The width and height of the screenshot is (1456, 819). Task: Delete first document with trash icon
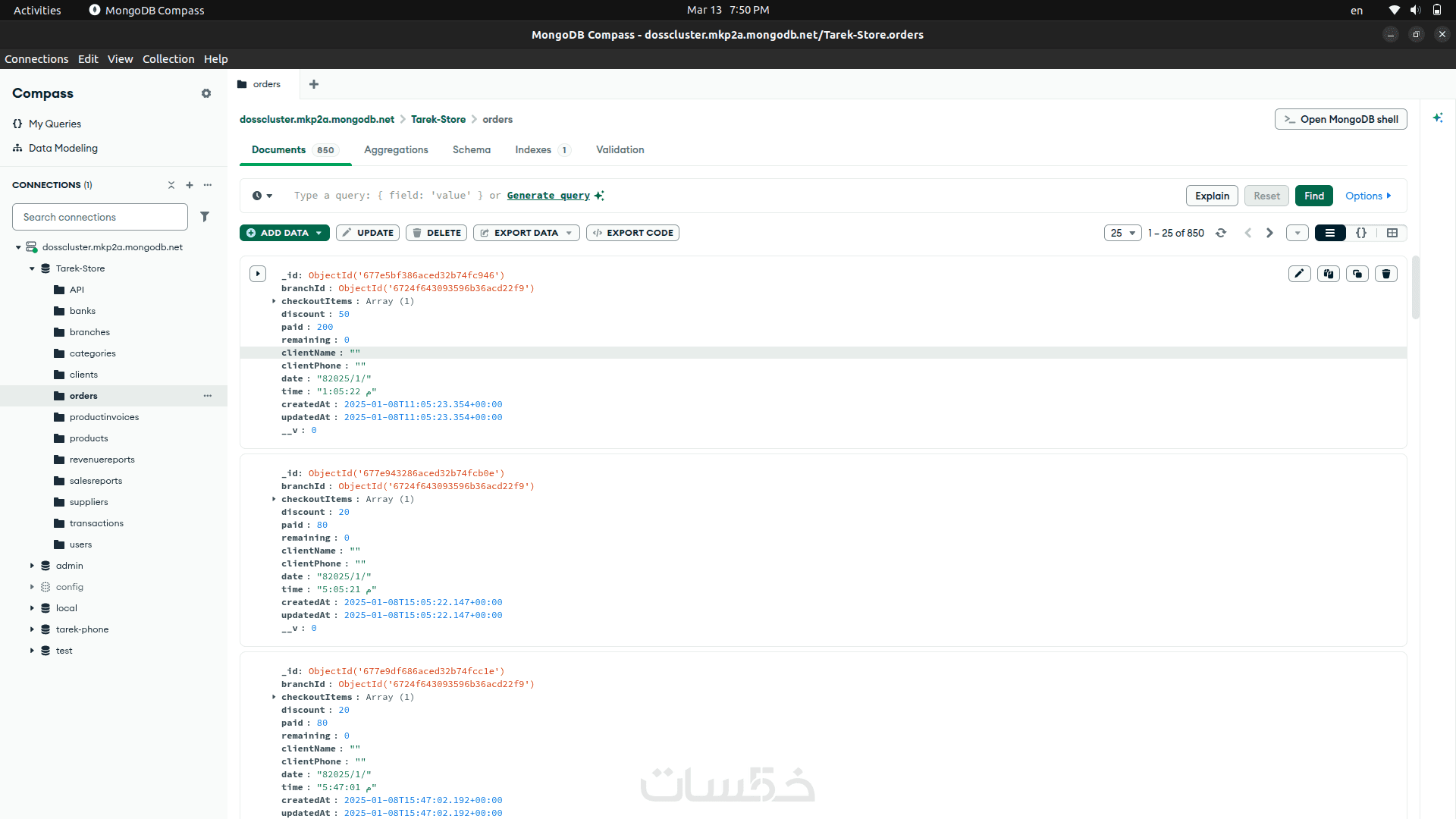[1385, 274]
